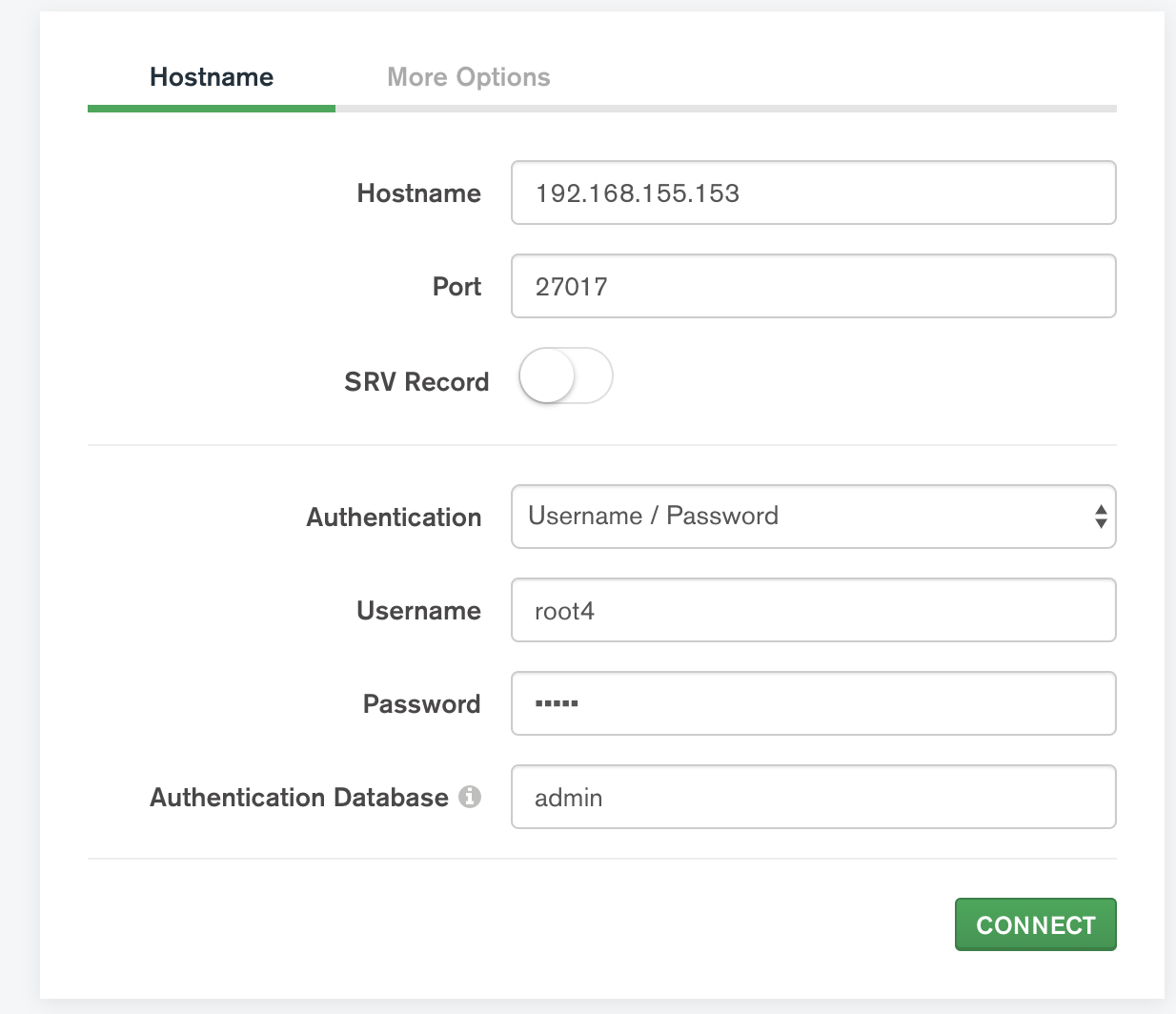Click the Username label text
Image resolution: width=1176 pixels, height=1014 pixels.
[418, 611]
